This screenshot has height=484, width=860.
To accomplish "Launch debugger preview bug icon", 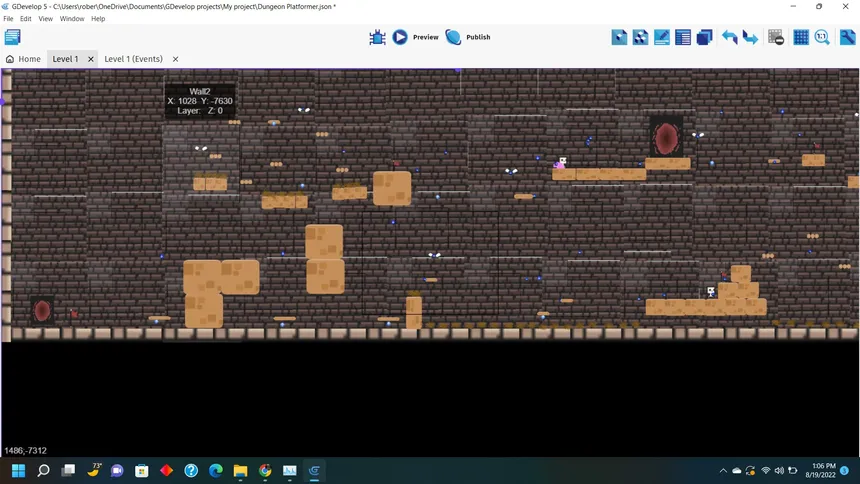I will point(377,37).
